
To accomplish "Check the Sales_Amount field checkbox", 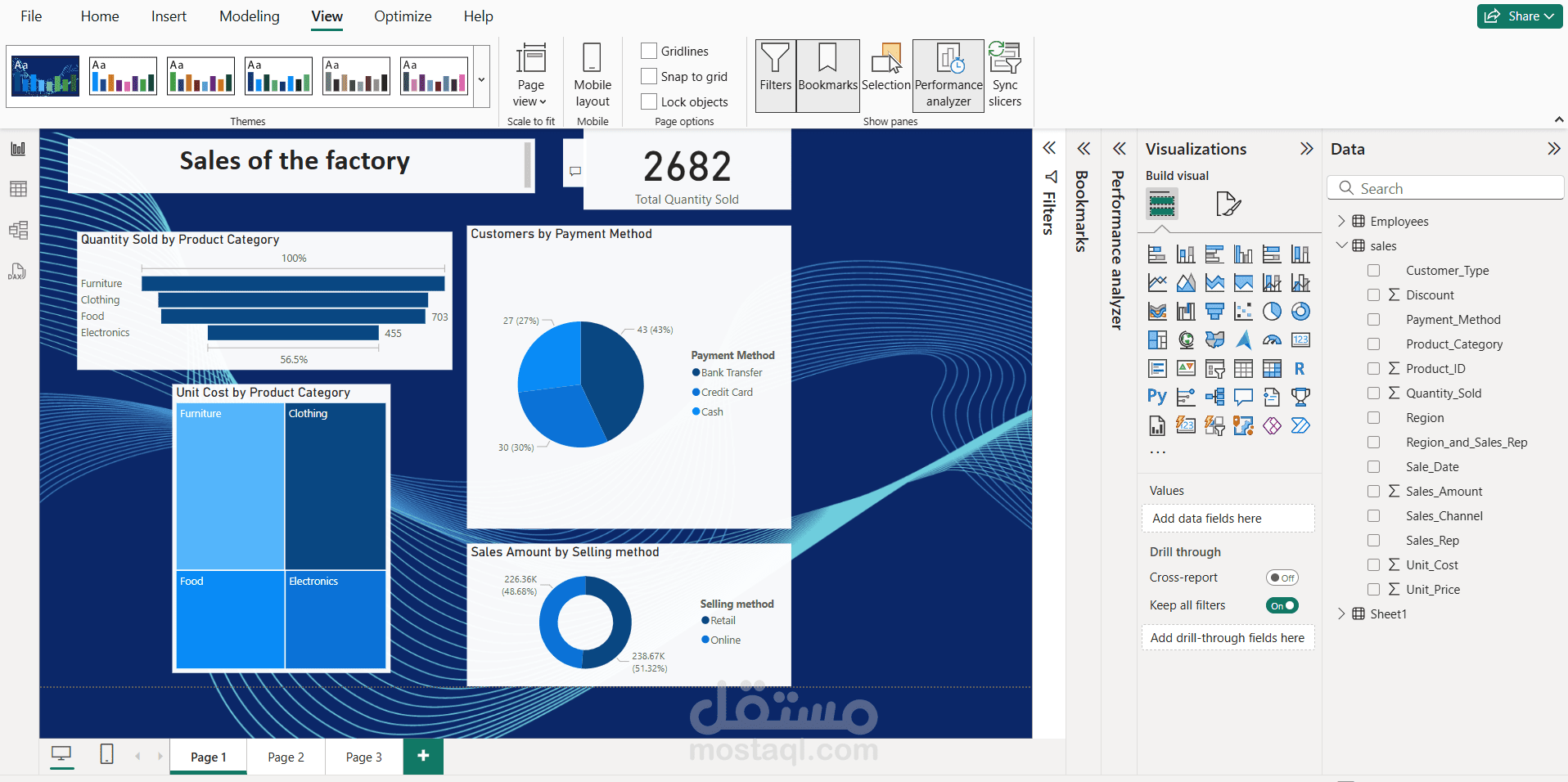I will point(1374,492).
